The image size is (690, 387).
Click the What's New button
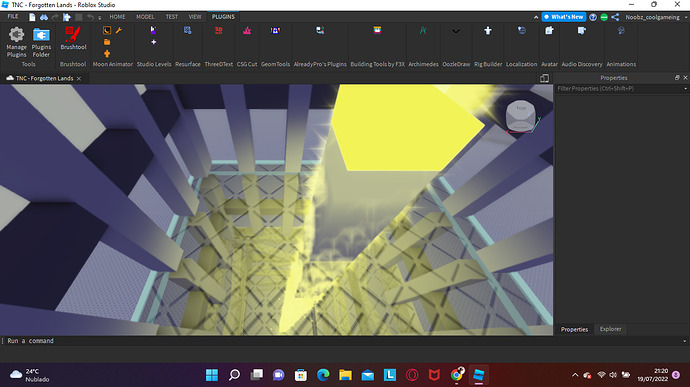[x=564, y=17]
